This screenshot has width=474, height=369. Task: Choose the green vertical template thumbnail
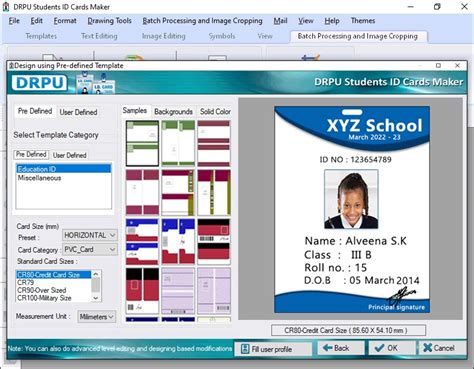pos(178,143)
